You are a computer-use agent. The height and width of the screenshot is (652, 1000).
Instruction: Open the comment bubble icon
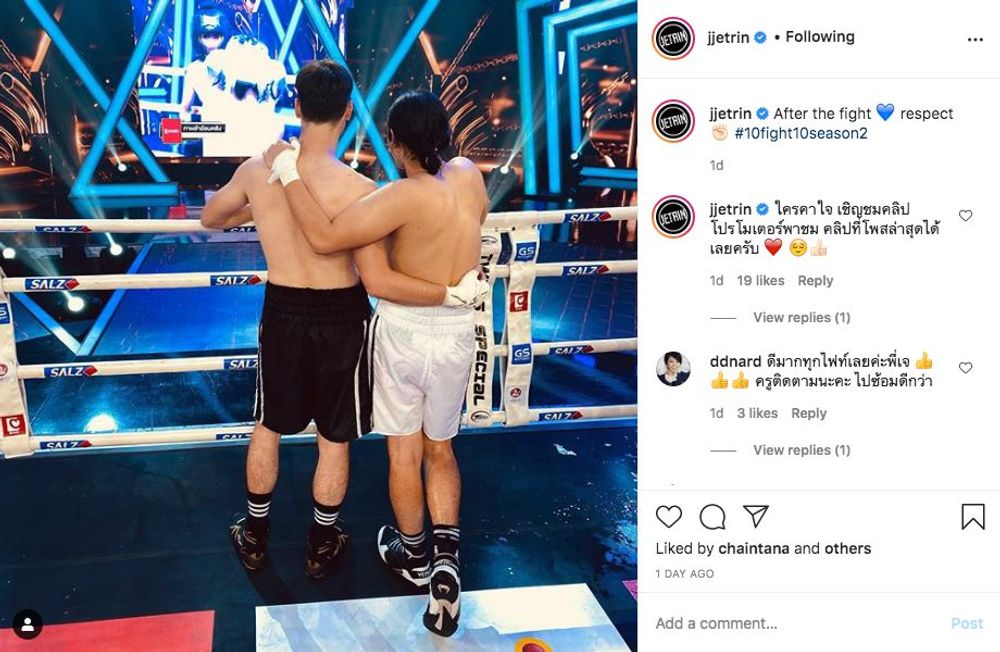tap(712, 517)
